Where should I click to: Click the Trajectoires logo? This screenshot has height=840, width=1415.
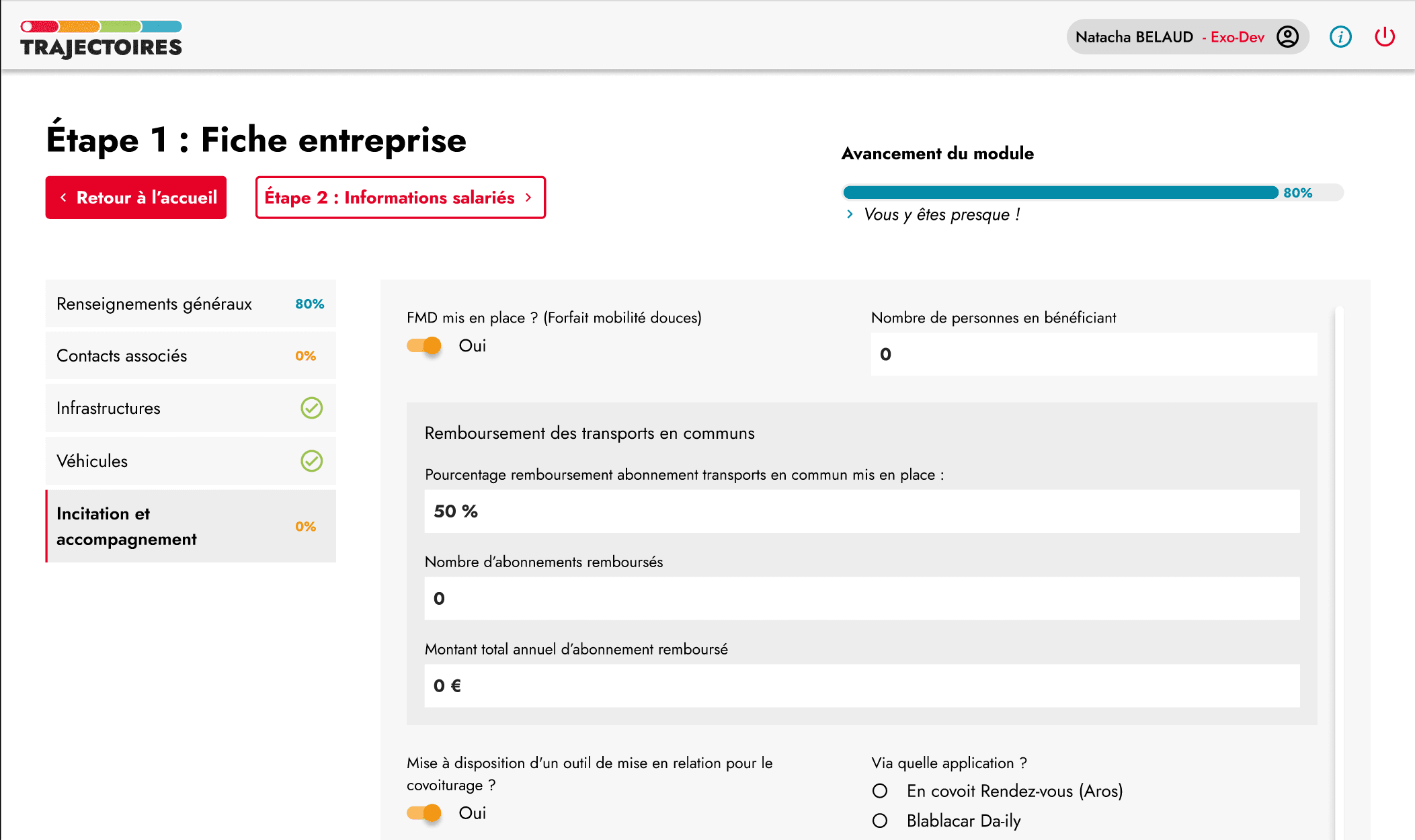(x=101, y=39)
